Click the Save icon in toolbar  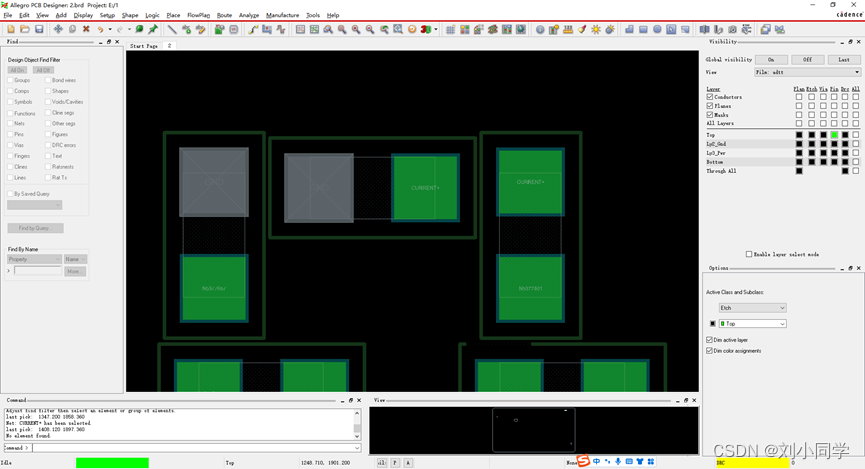click(39, 29)
